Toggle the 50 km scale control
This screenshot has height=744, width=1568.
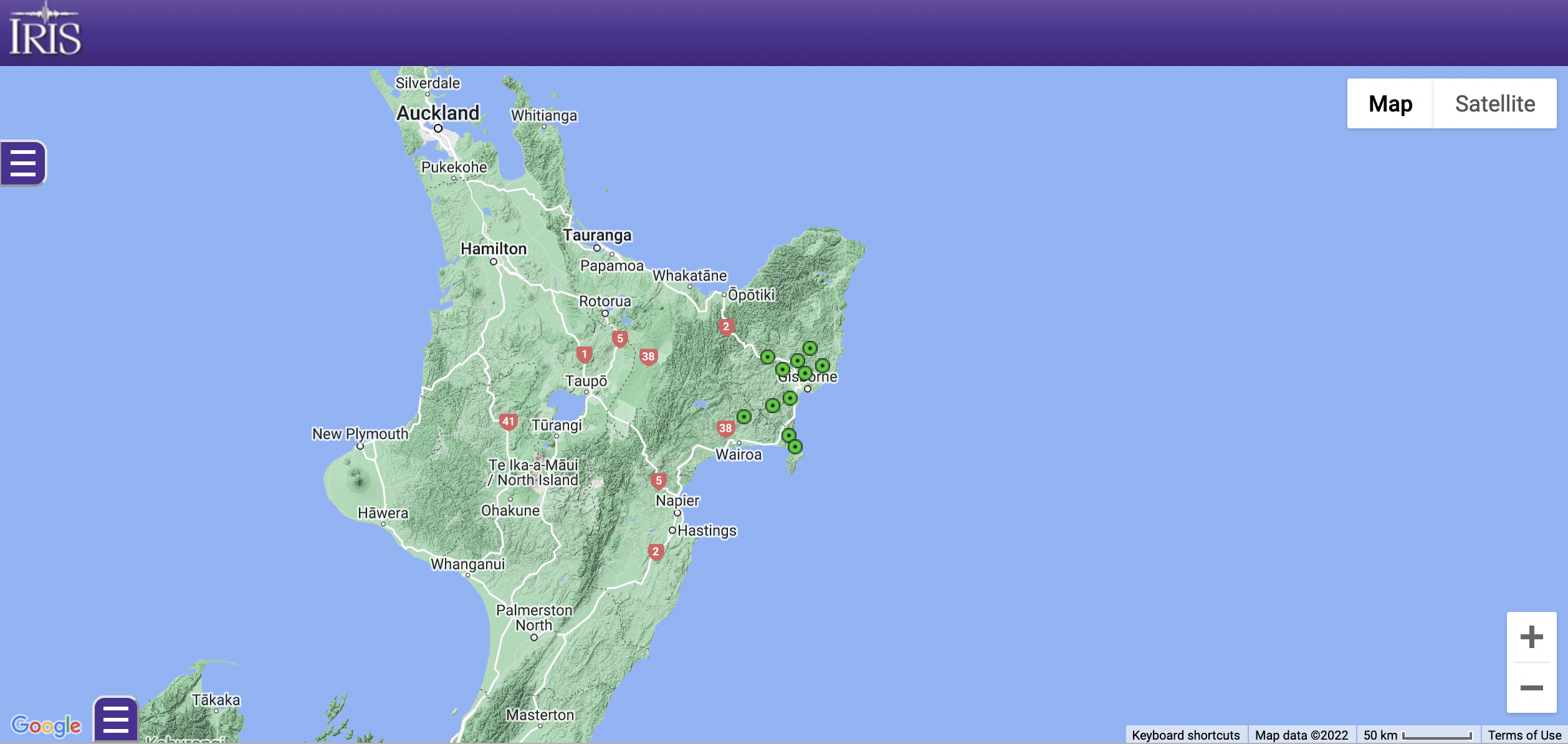(x=1418, y=735)
